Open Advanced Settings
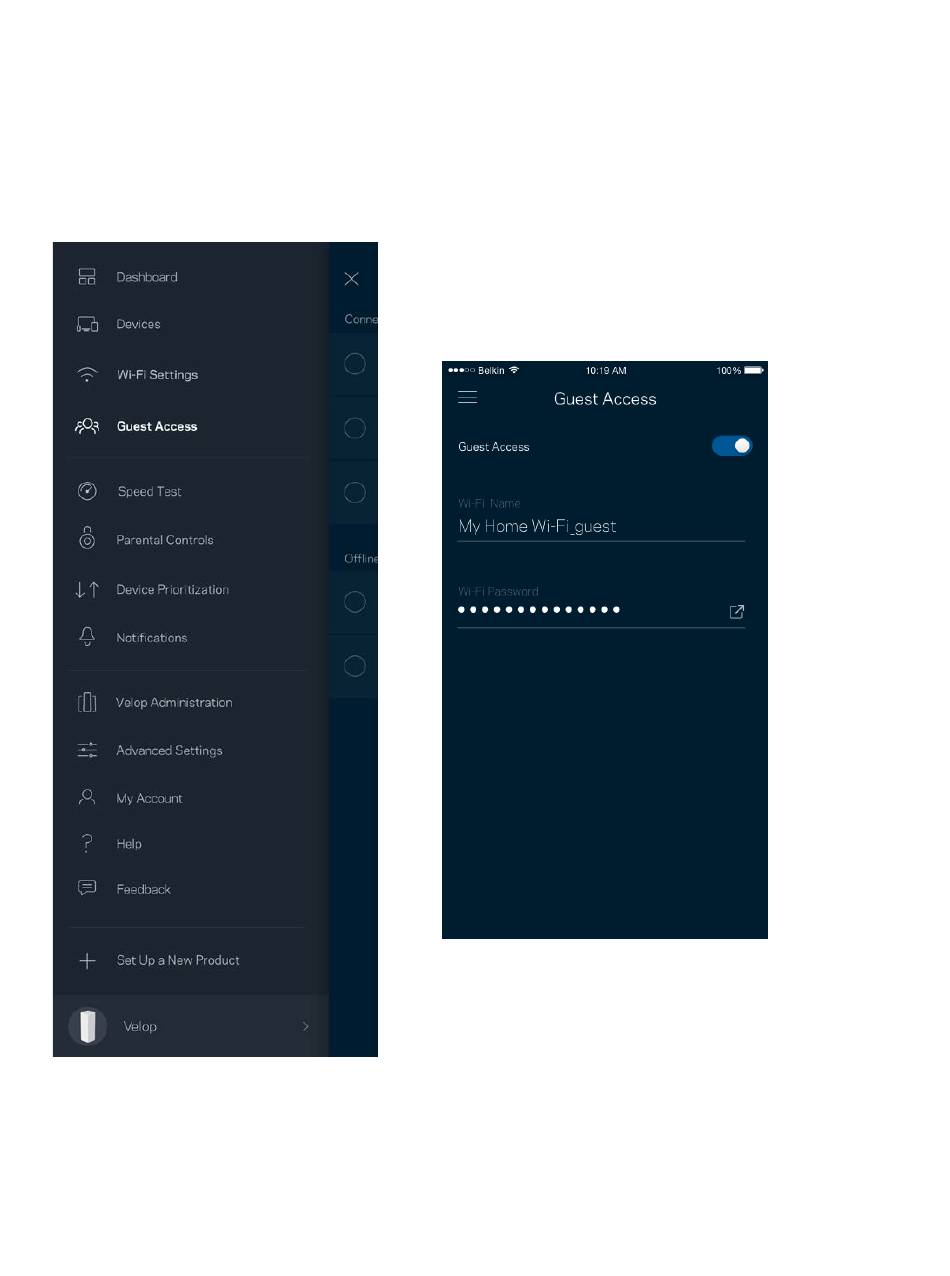Viewport: 950px width, 1276px height. [x=169, y=750]
